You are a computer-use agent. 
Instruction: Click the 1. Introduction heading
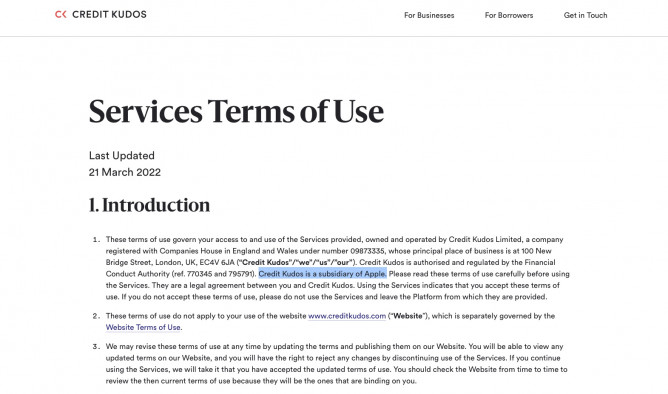[x=149, y=205]
